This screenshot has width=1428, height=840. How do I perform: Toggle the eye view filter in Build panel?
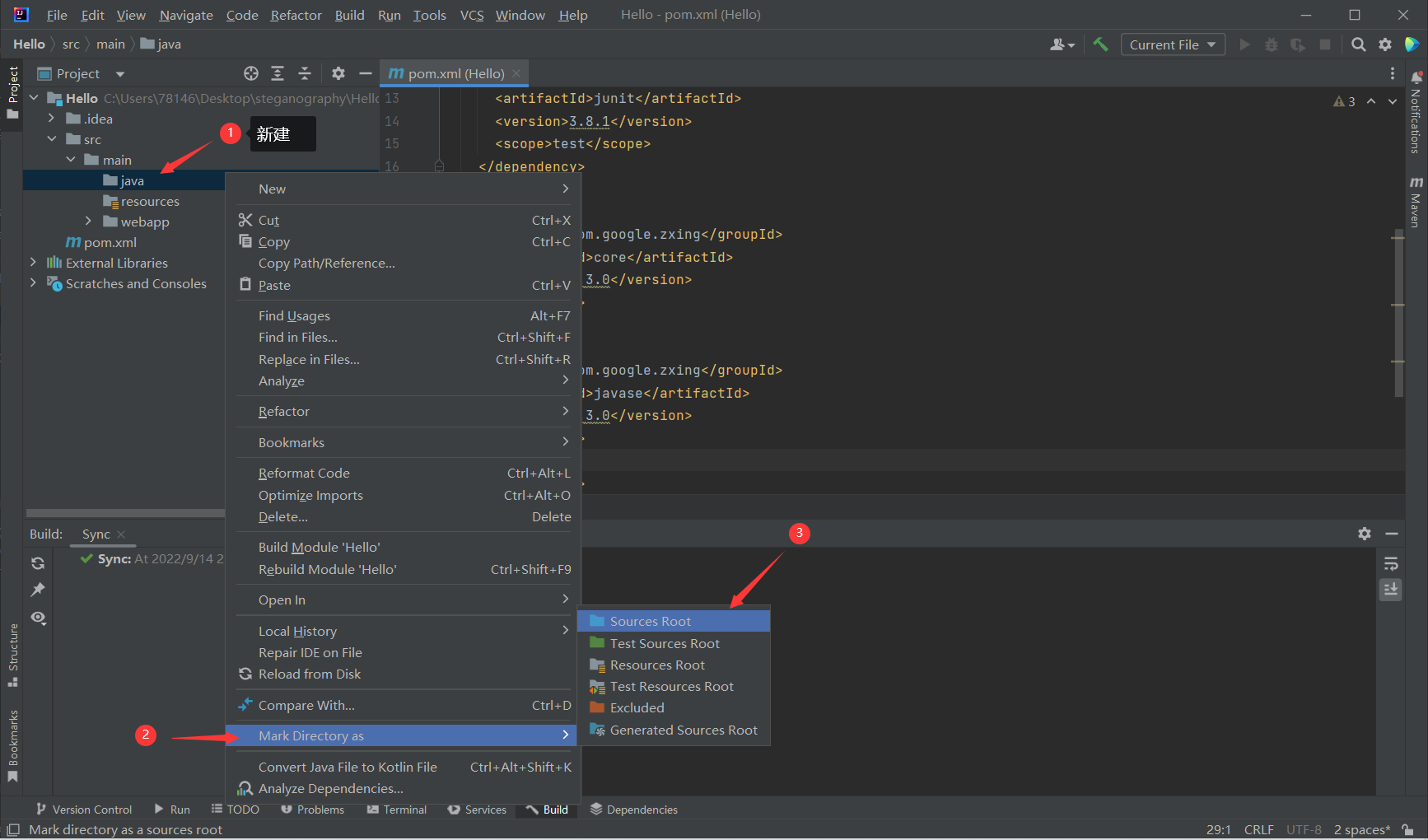(38, 618)
